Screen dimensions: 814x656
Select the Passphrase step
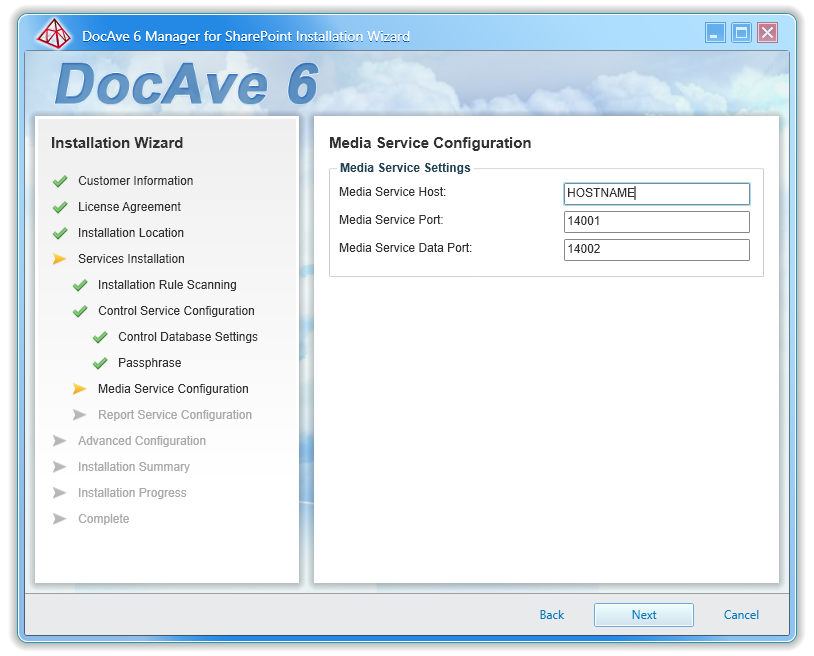(x=150, y=362)
